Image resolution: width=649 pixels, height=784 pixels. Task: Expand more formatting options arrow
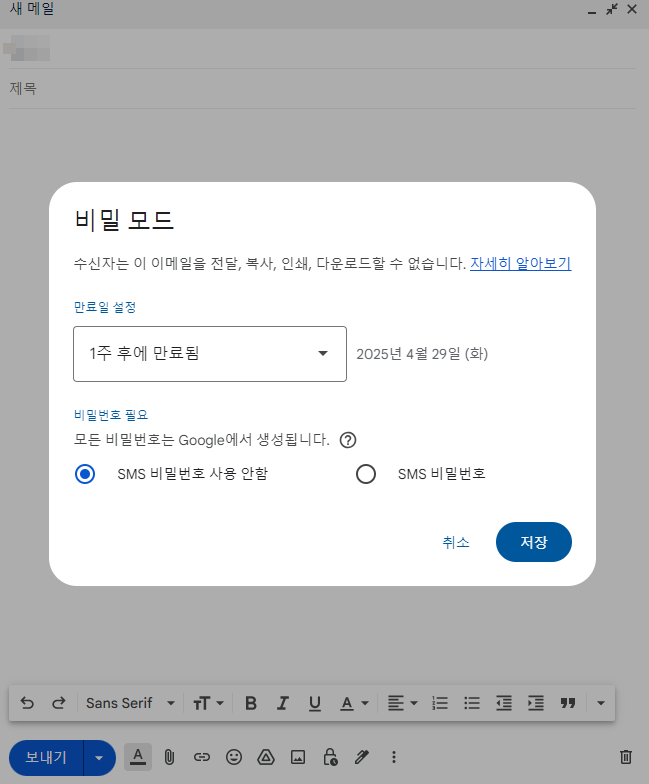pos(600,703)
